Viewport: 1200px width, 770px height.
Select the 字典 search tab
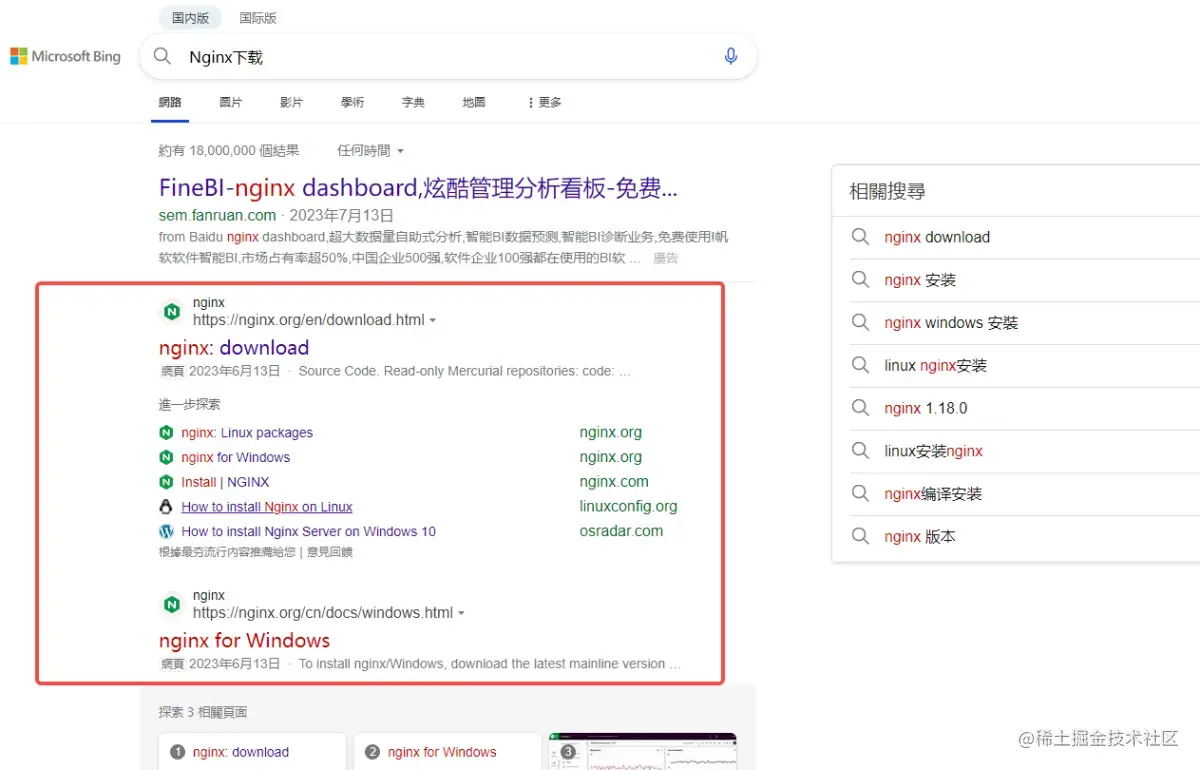413,103
